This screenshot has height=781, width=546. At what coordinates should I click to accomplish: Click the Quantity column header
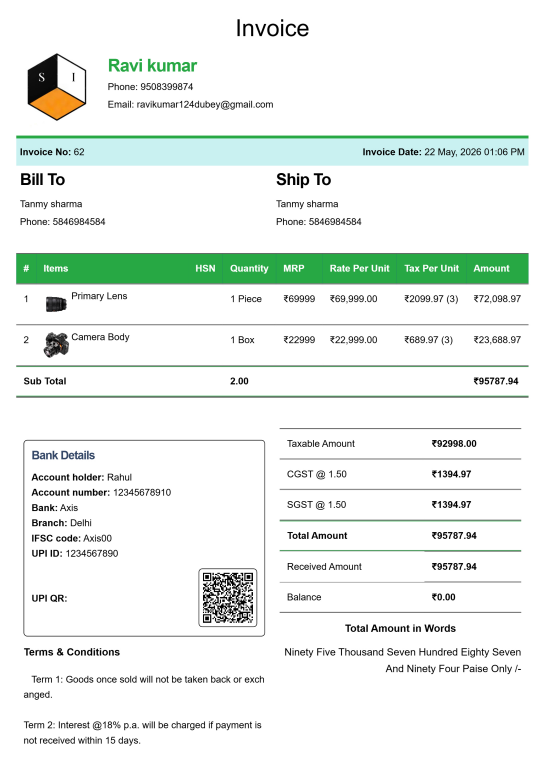point(249,268)
